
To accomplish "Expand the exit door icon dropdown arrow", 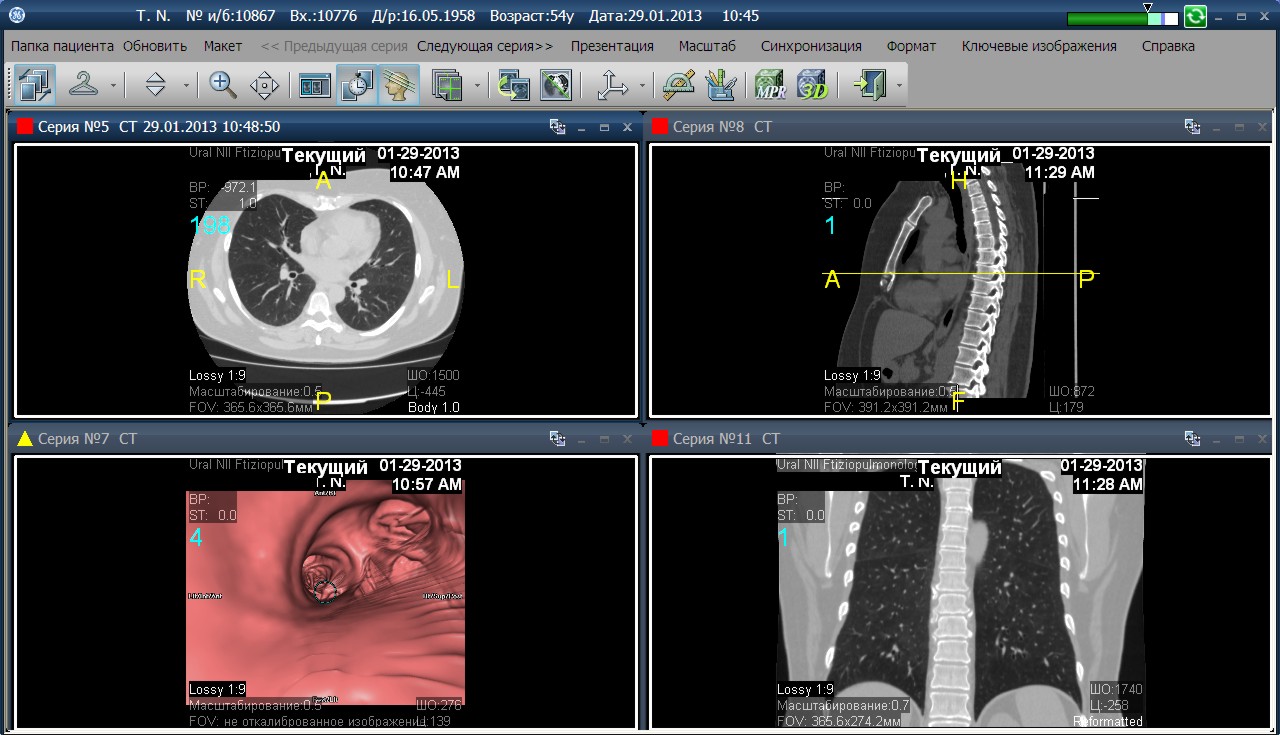I will [x=900, y=86].
